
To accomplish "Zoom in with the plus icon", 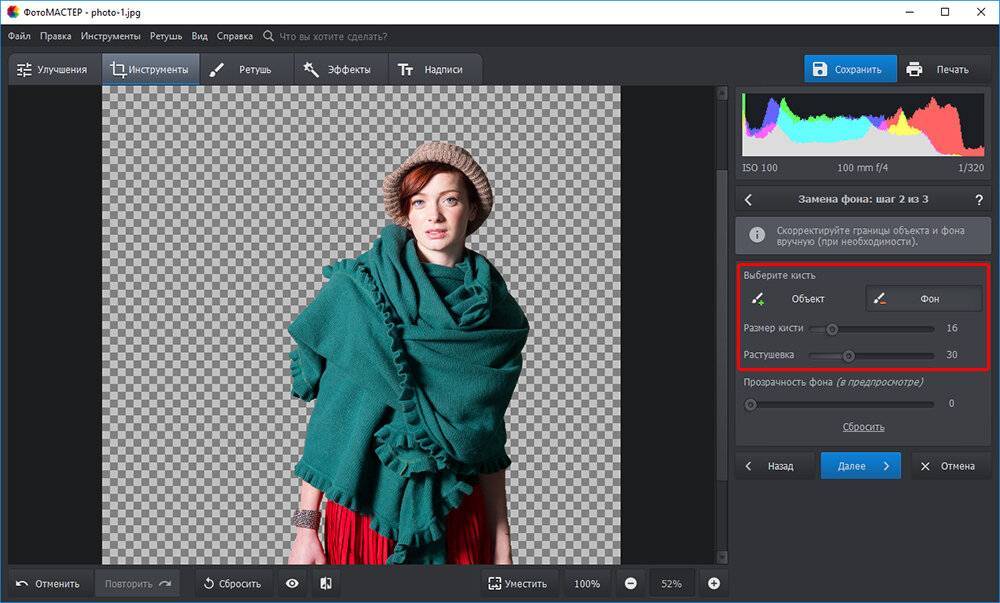I will point(713,584).
